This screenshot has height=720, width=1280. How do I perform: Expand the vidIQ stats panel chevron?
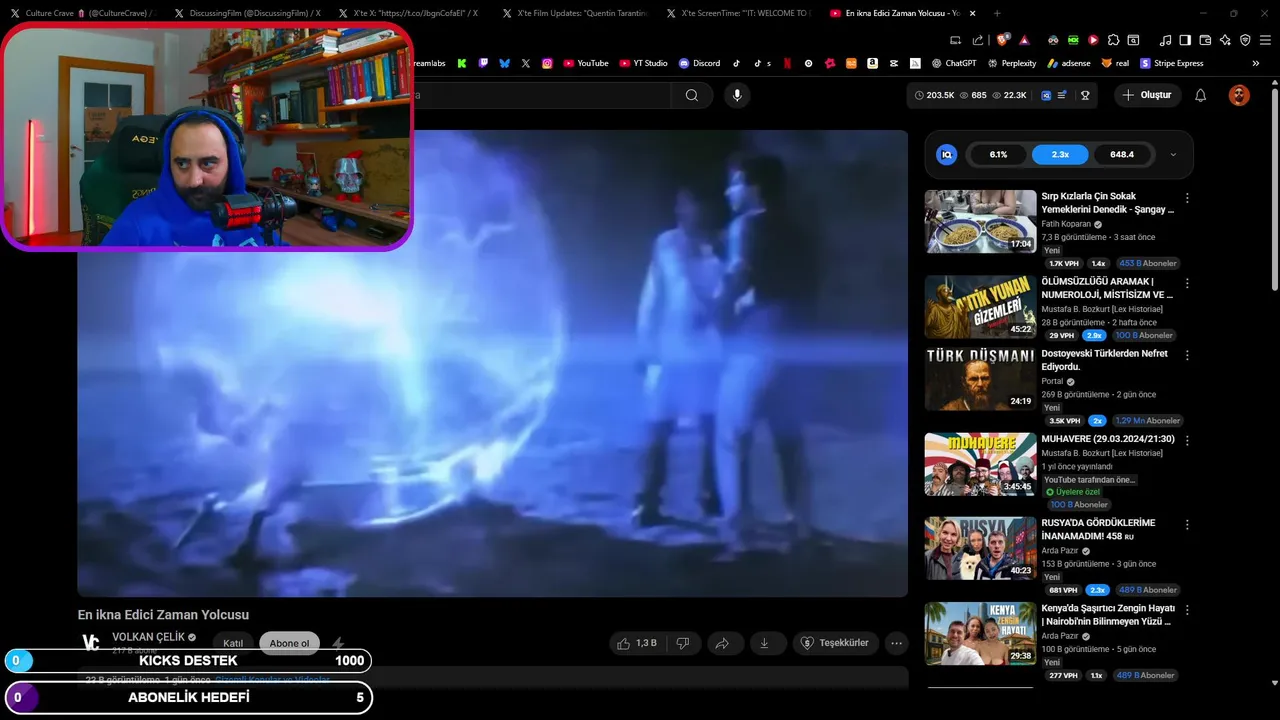click(1173, 155)
